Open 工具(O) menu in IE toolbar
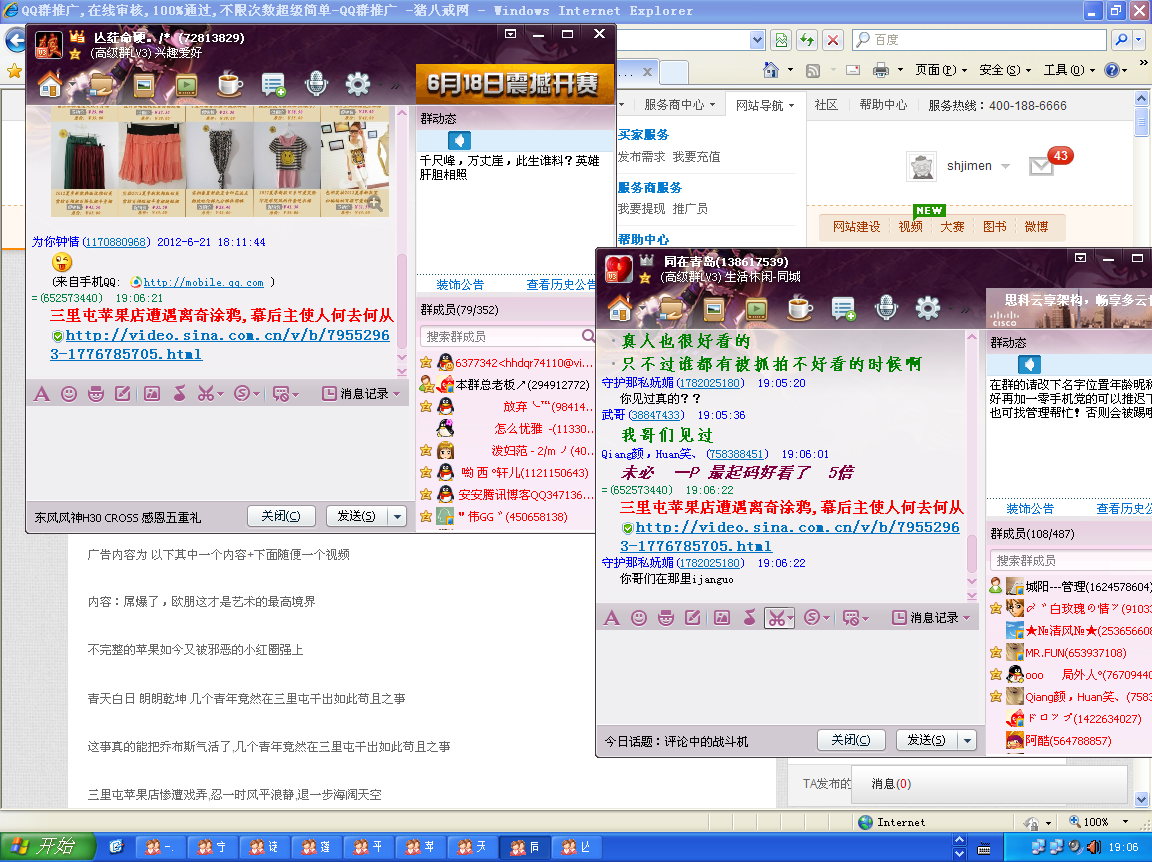Image resolution: width=1152 pixels, height=862 pixels. (x=1068, y=70)
